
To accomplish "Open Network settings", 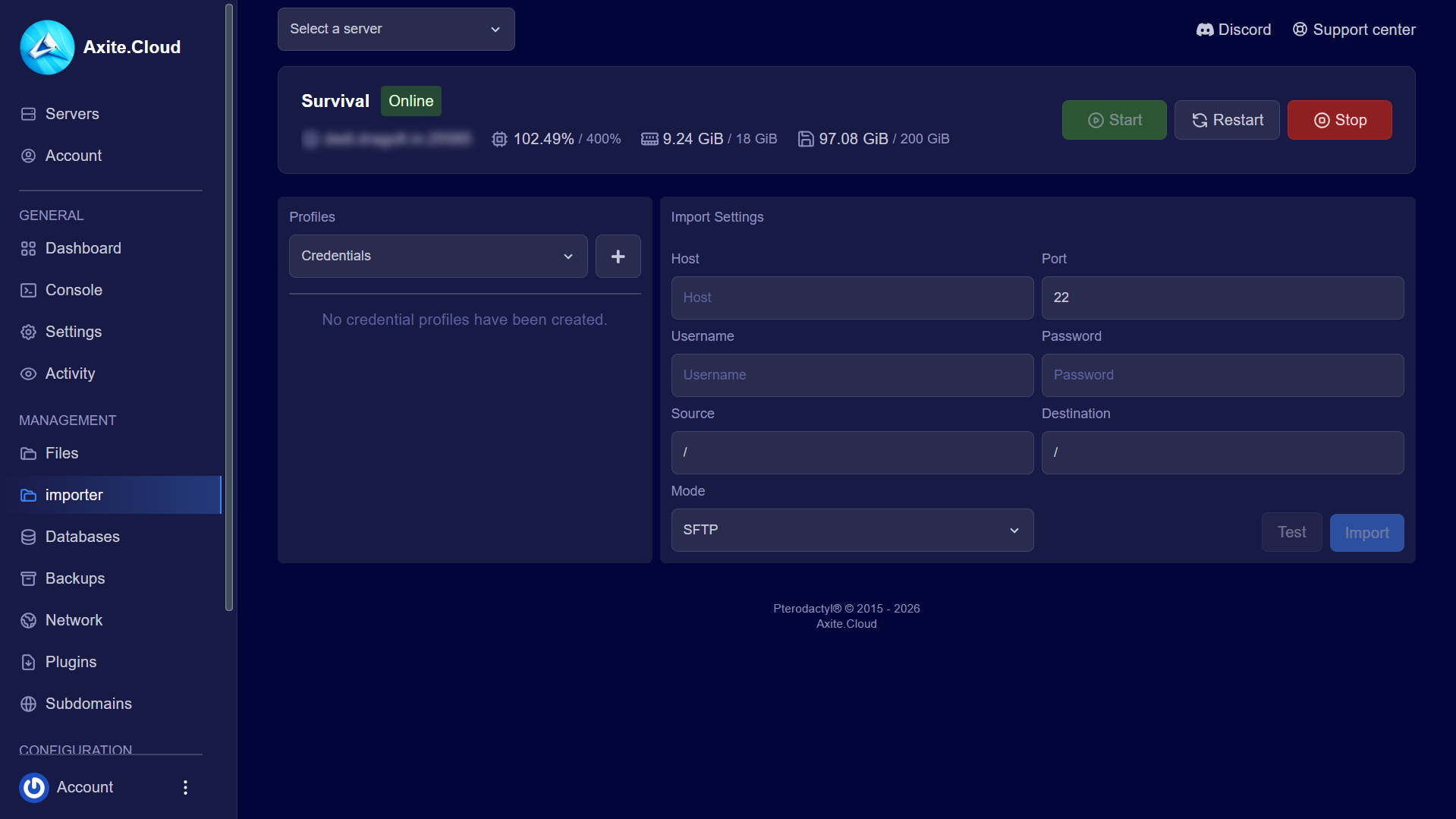I will [74, 619].
